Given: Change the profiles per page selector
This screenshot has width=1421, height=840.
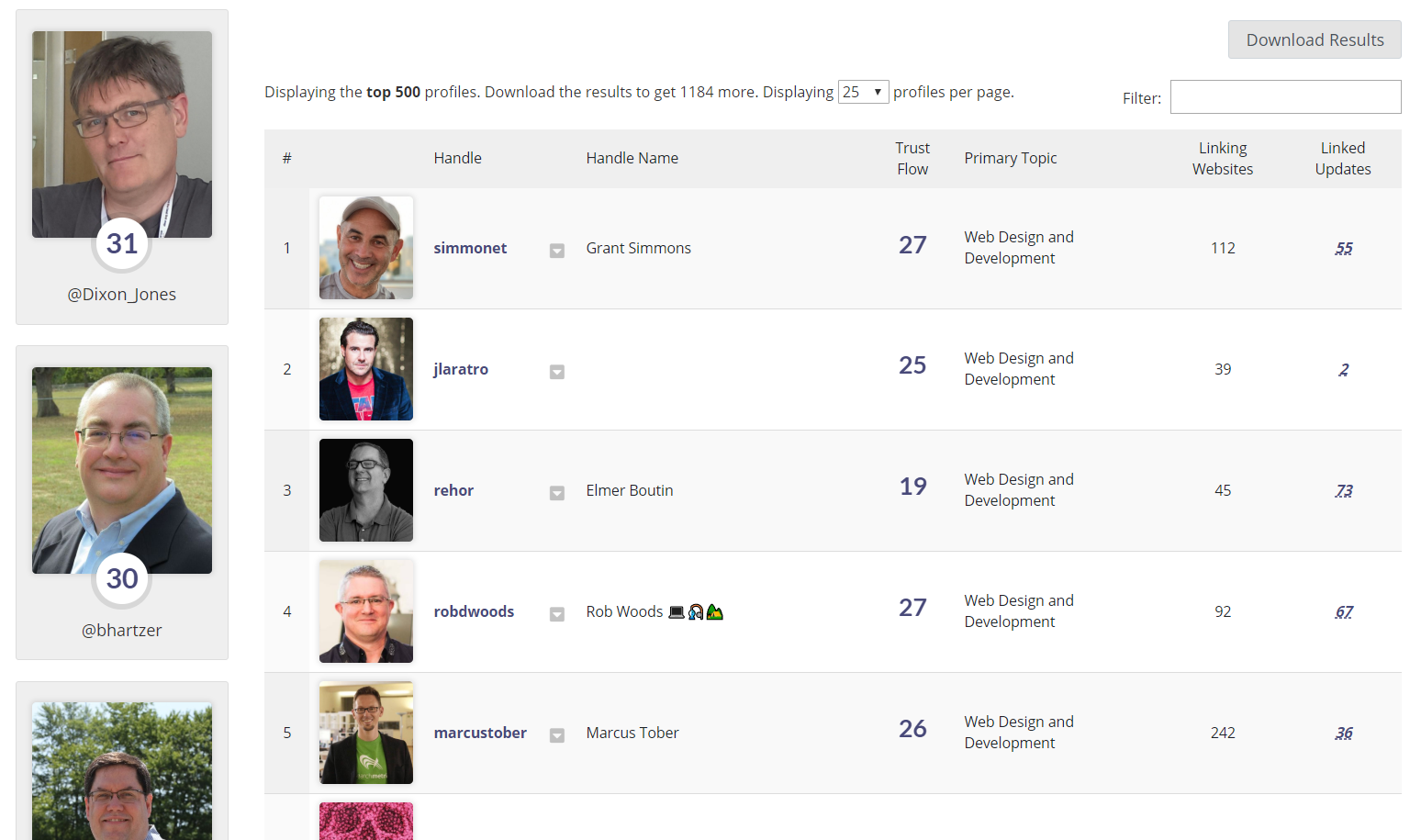Looking at the screenshot, I should pyautogui.click(x=863, y=92).
